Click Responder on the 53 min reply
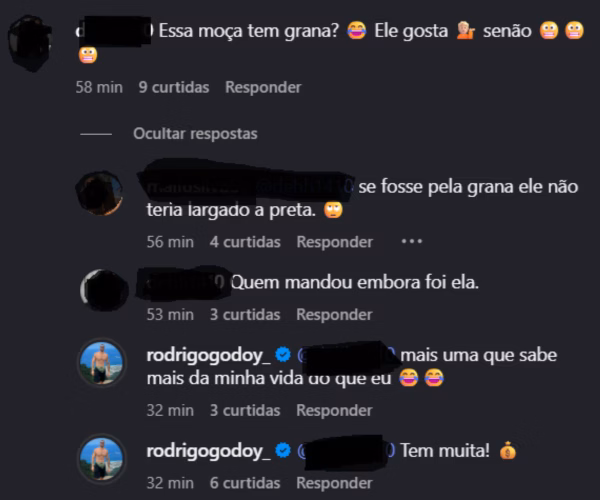Image resolution: width=600 pixels, height=500 pixels. coord(334,315)
